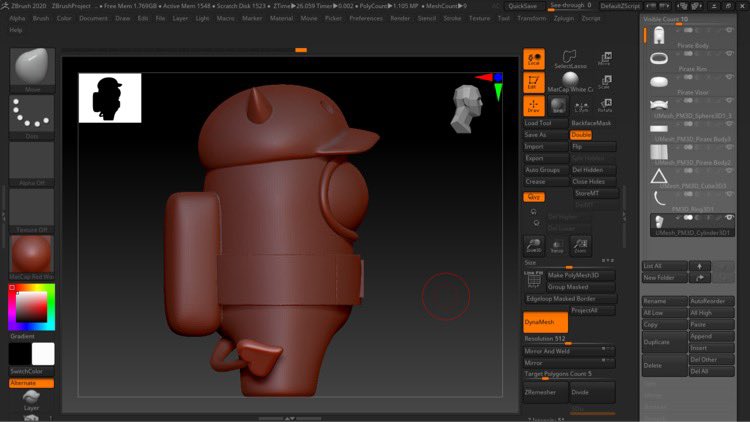Image resolution: width=750 pixels, height=422 pixels.
Task: Hide the Pirate Body subtool eye
Action: click(729, 30)
